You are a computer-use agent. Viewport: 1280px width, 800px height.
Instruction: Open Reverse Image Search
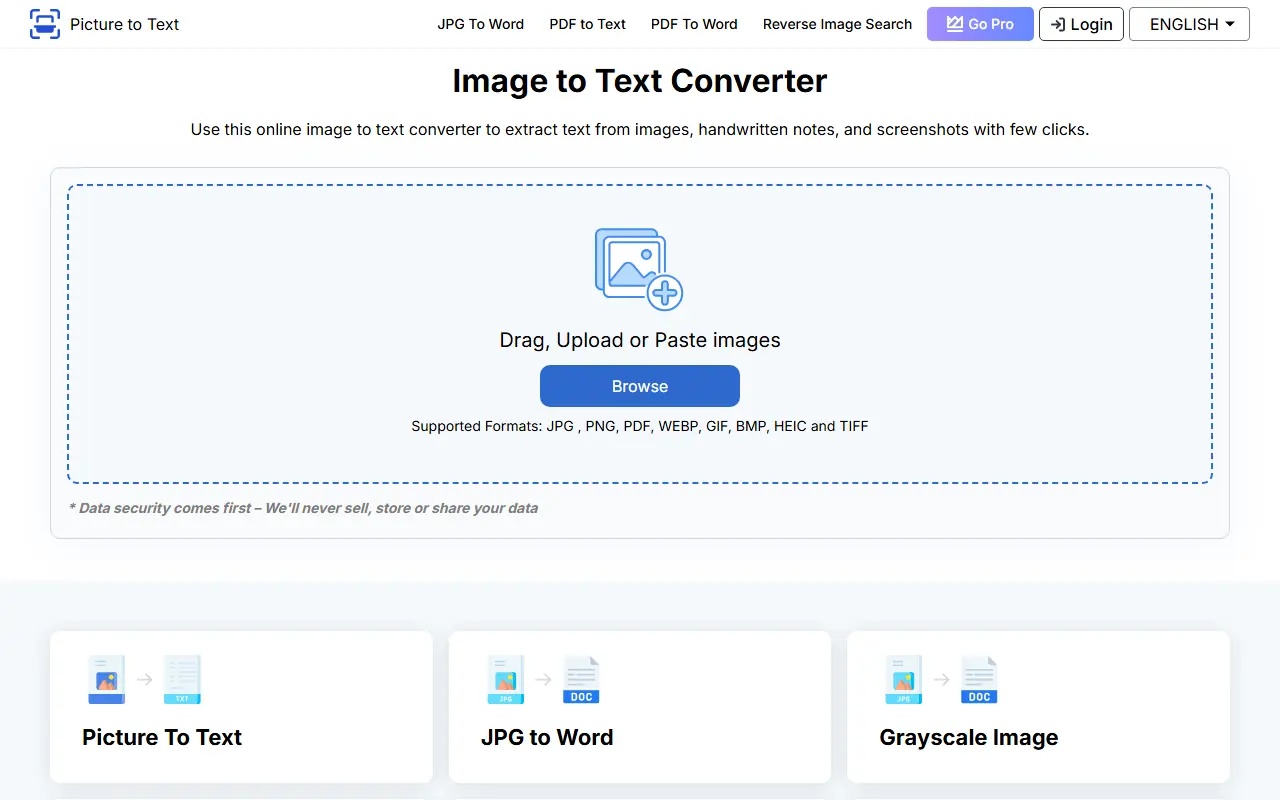coord(838,24)
